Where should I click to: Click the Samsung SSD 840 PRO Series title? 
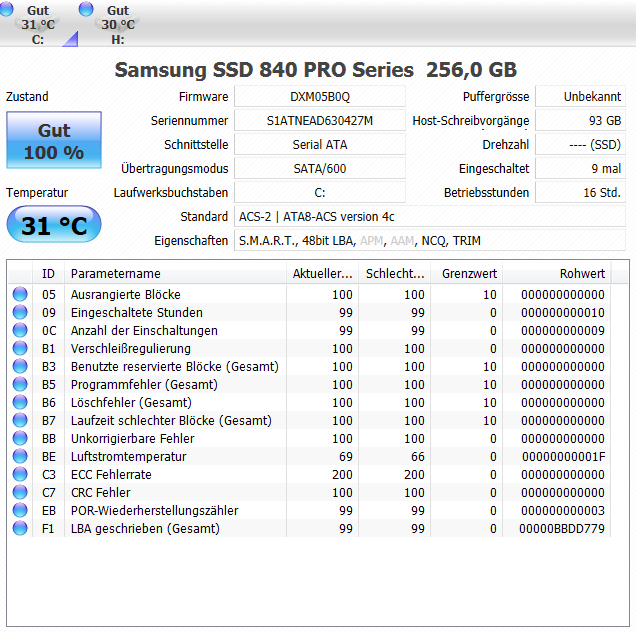tap(264, 70)
